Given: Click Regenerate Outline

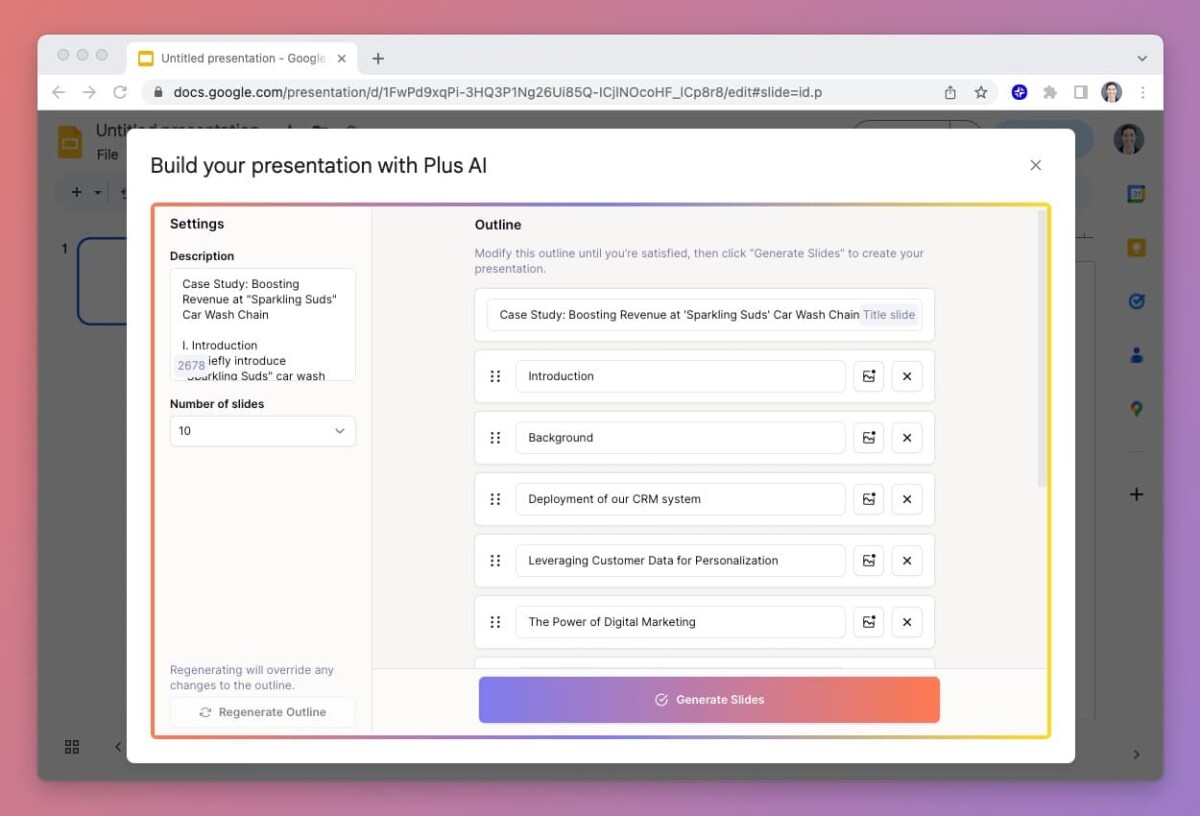Looking at the screenshot, I should (262, 712).
